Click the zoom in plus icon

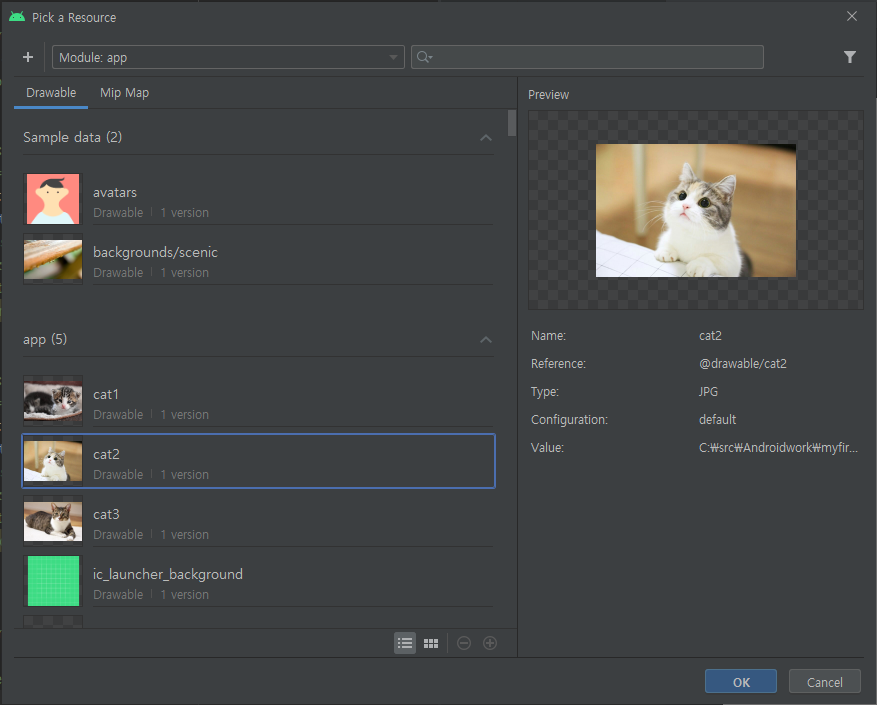tap(490, 643)
